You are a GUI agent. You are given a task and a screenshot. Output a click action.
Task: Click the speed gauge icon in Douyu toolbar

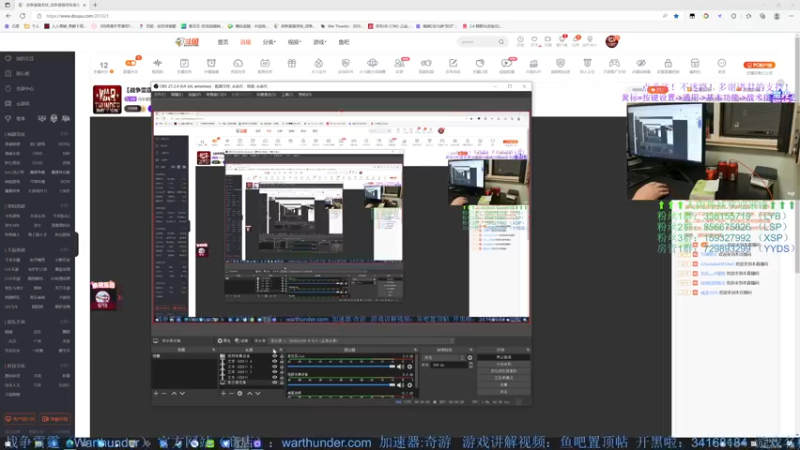[x=238, y=63]
